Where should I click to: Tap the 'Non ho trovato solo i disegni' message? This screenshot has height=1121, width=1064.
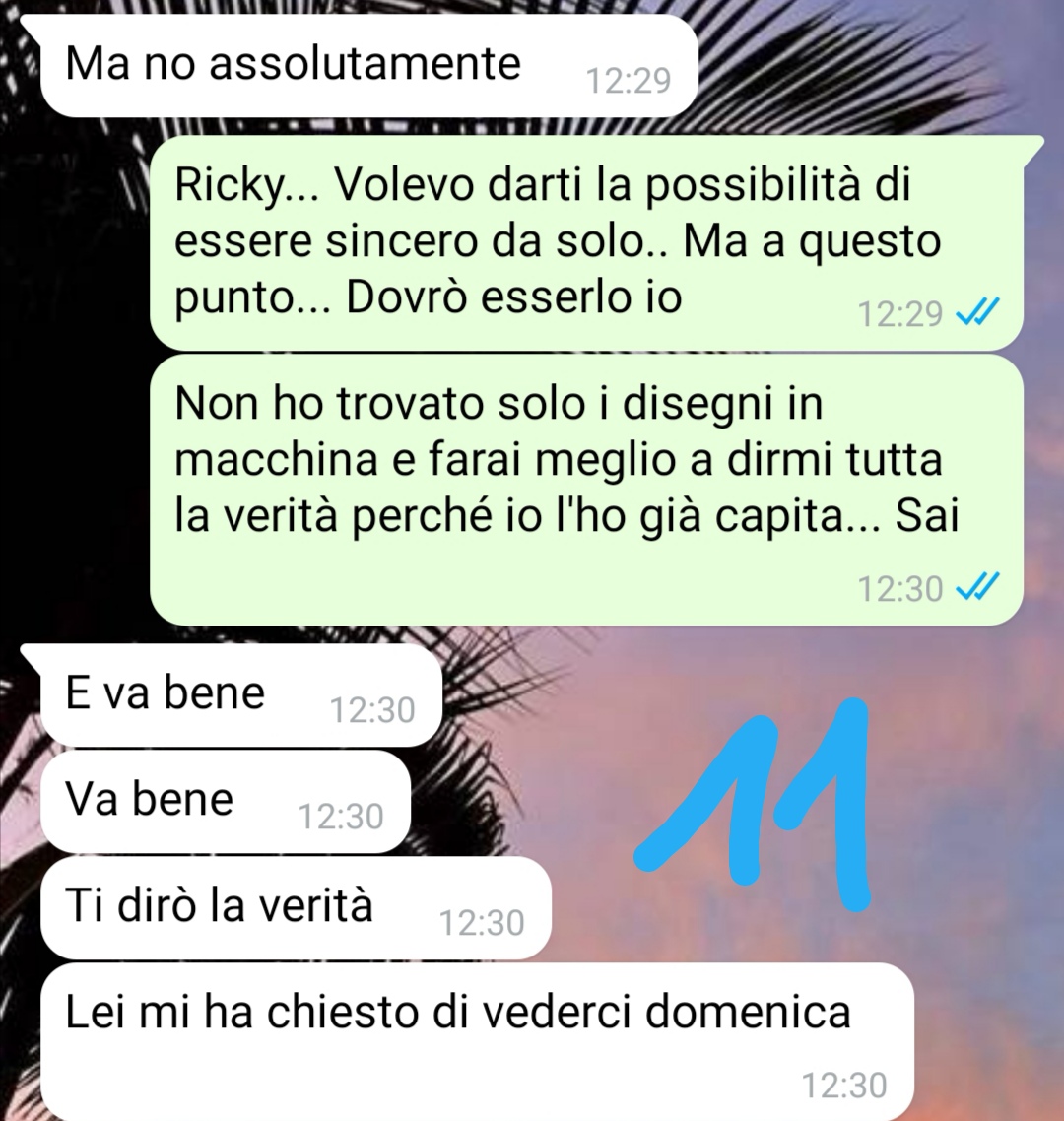coord(586,491)
